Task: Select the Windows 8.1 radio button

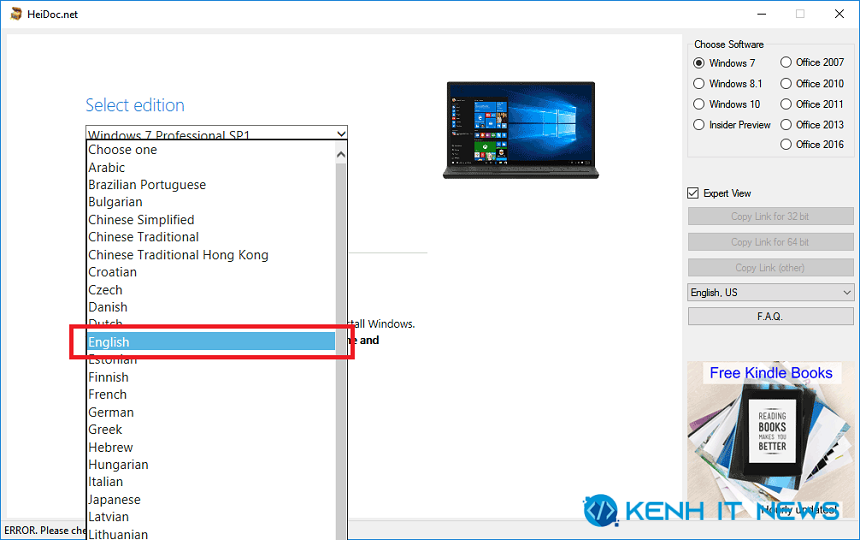Action: pos(699,83)
